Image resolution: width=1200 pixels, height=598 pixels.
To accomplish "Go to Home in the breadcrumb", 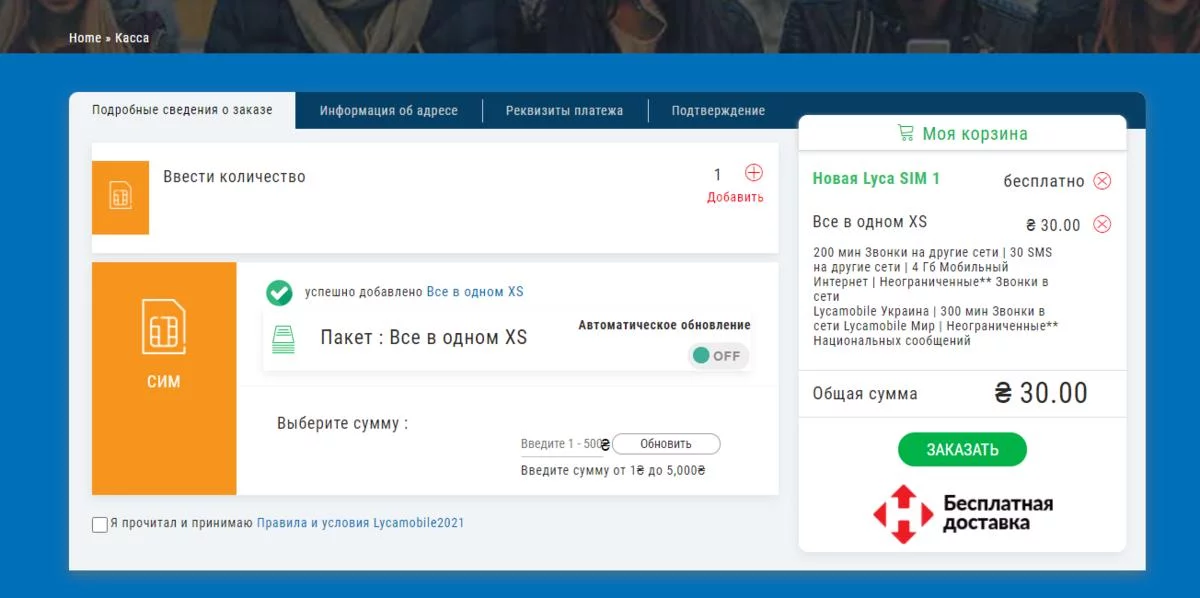I will click(85, 38).
